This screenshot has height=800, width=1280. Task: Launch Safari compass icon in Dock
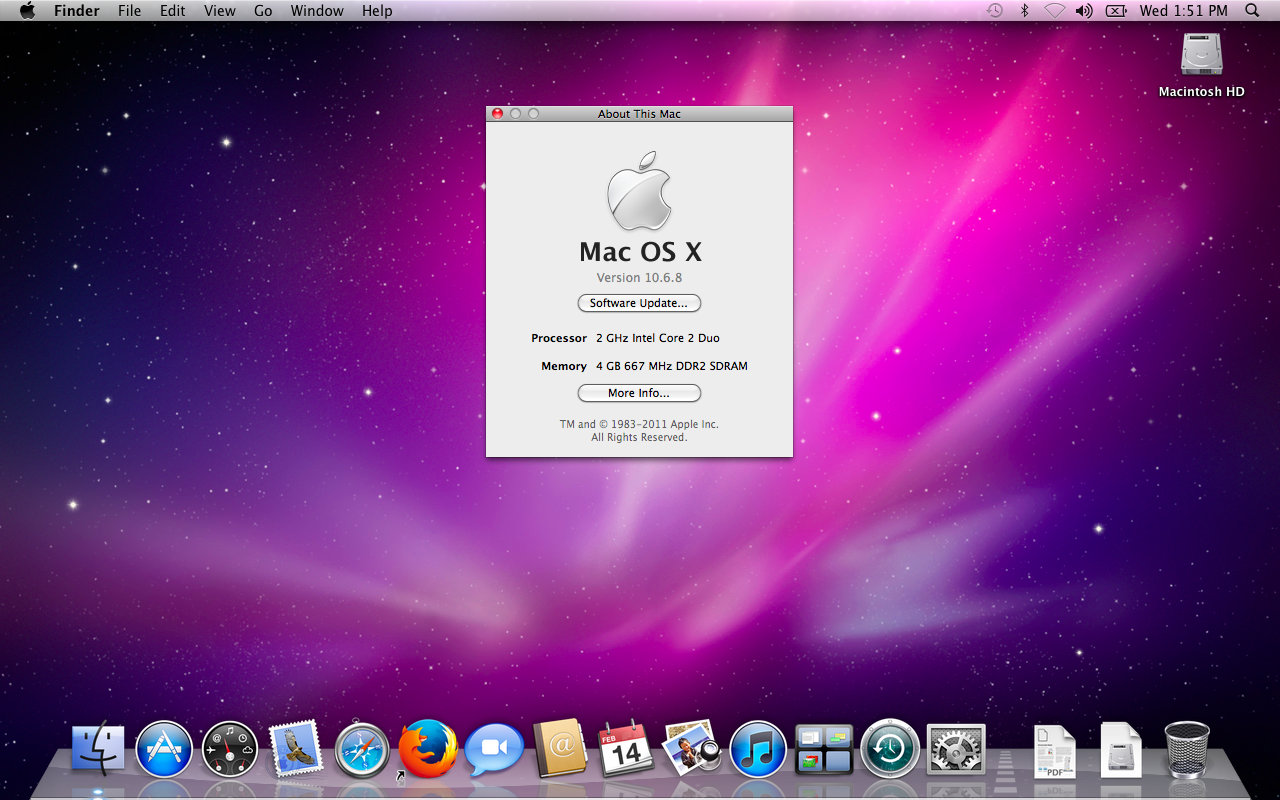pos(362,750)
